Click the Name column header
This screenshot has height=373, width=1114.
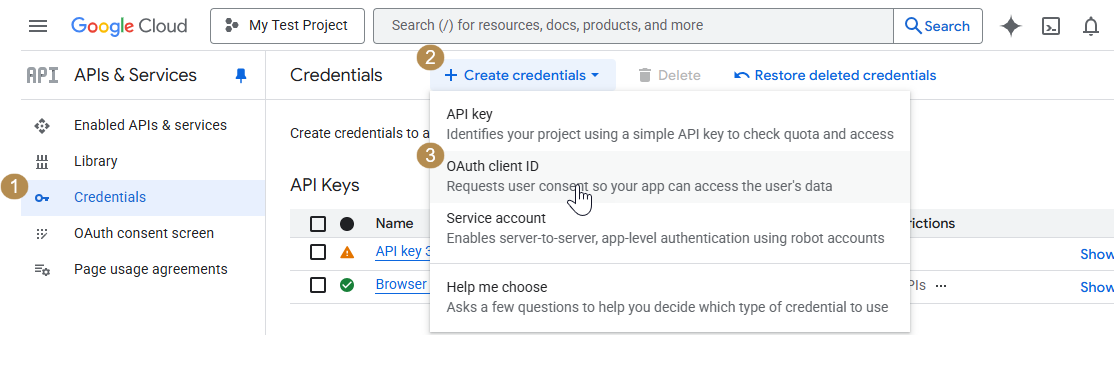tap(394, 223)
